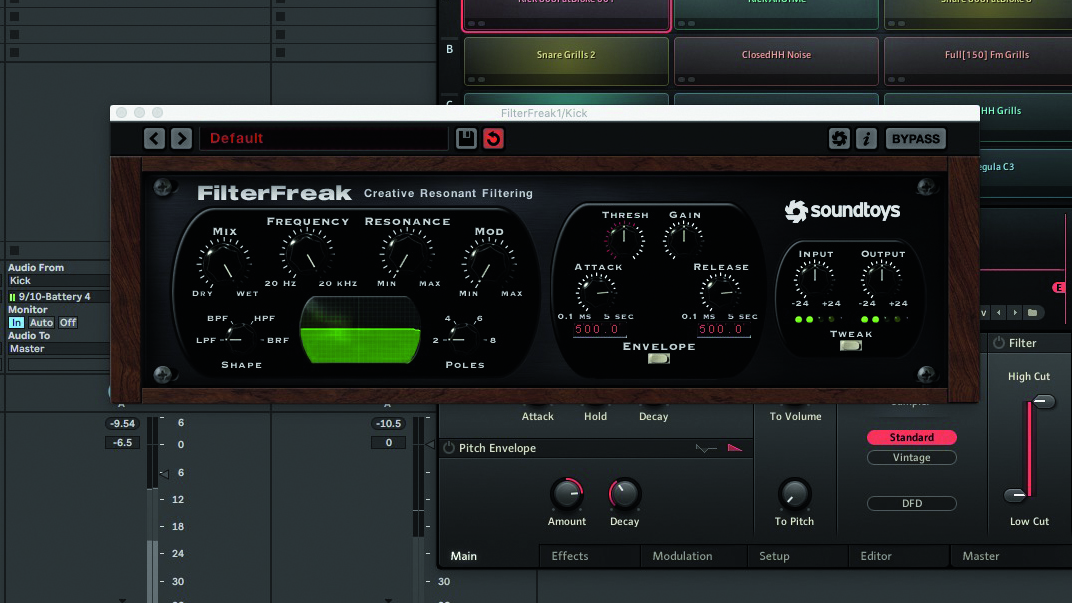Viewport: 1072px width, 603px height.
Task: Set Monitor to Off
Action: click(68, 323)
